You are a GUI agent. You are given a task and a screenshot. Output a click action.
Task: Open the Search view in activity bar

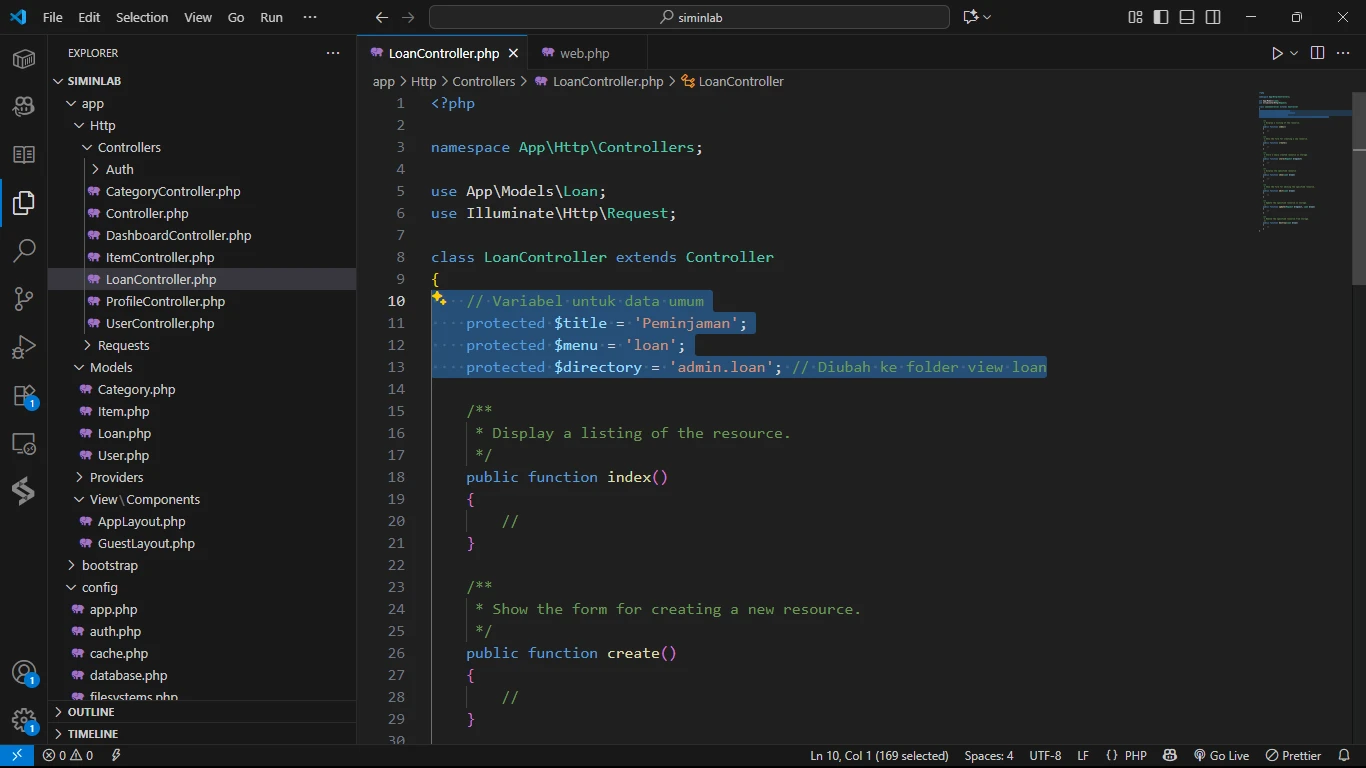(x=24, y=250)
